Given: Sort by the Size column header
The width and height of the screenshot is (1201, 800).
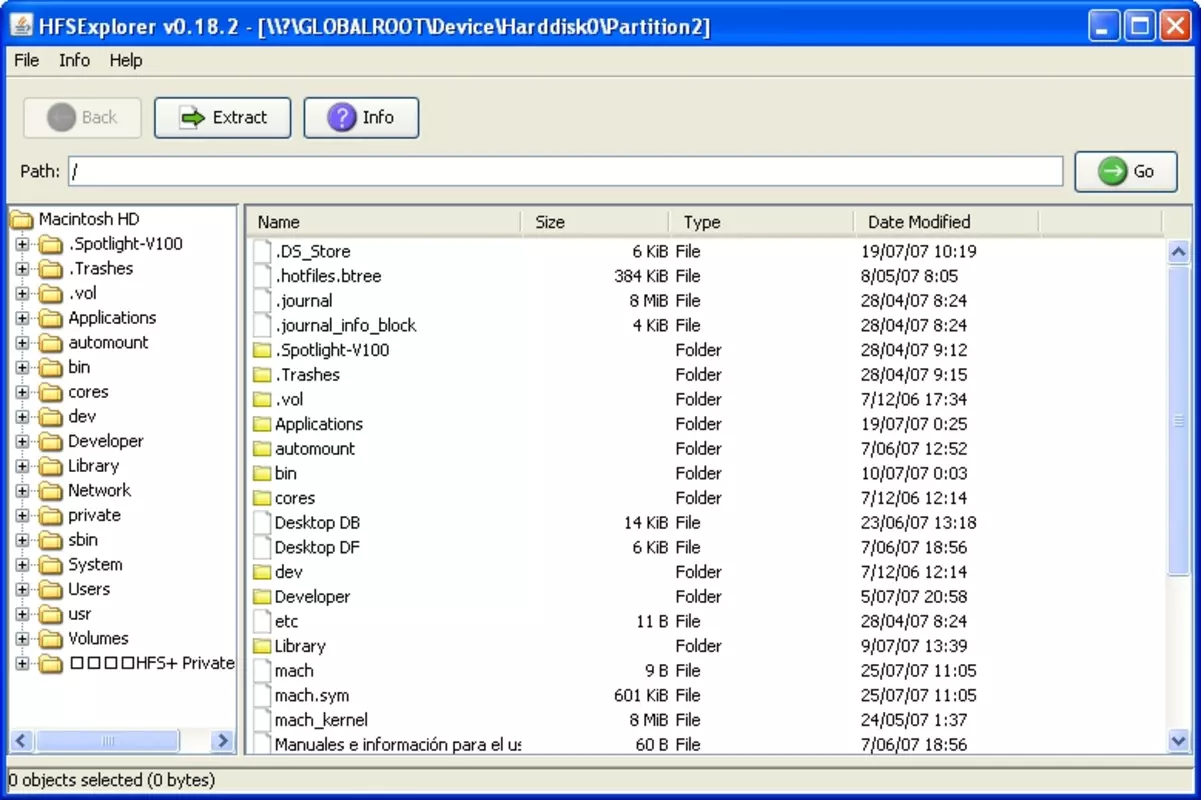Looking at the screenshot, I should click(595, 222).
